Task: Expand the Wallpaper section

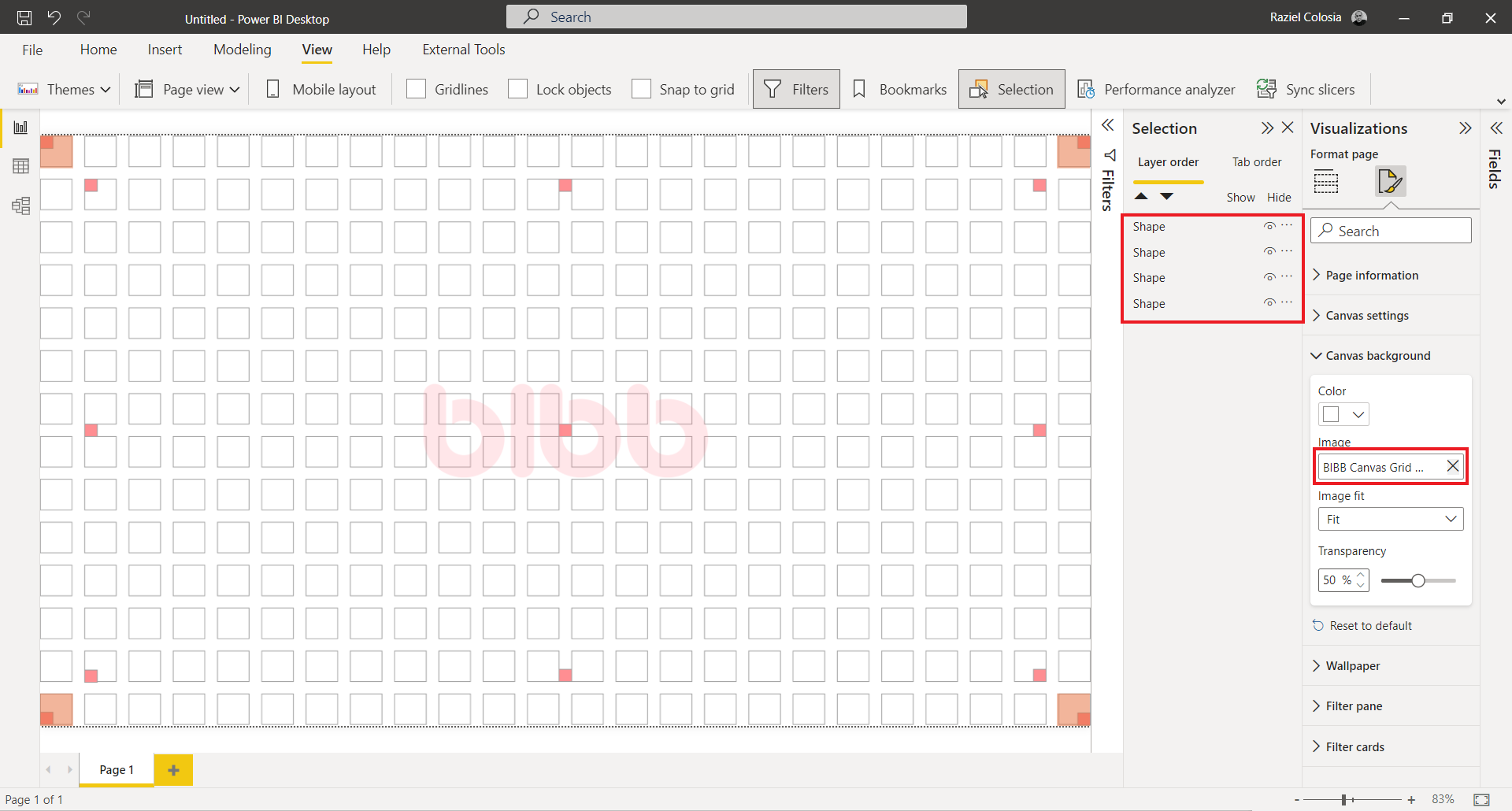Action: tap(1352, 666)
